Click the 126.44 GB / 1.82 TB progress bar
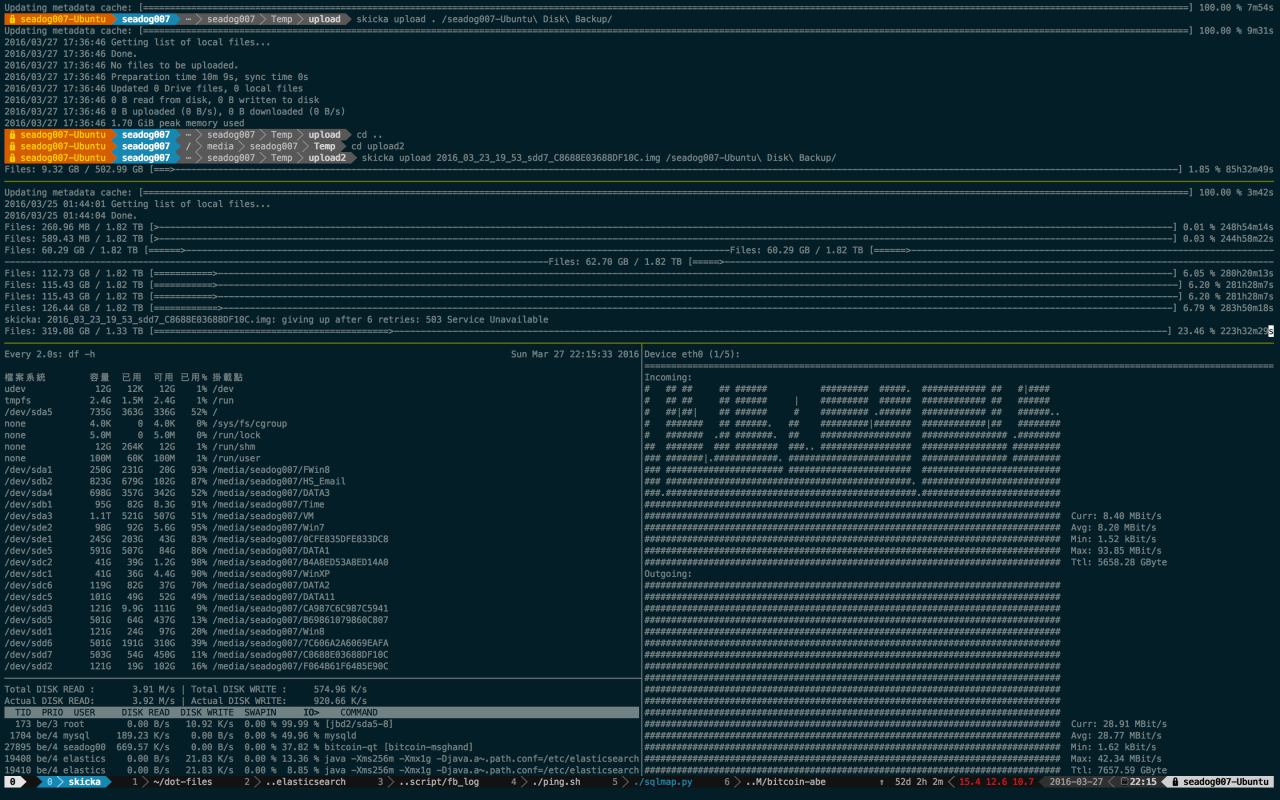Viewport: 1280px width, 800px height. point(639,308)
